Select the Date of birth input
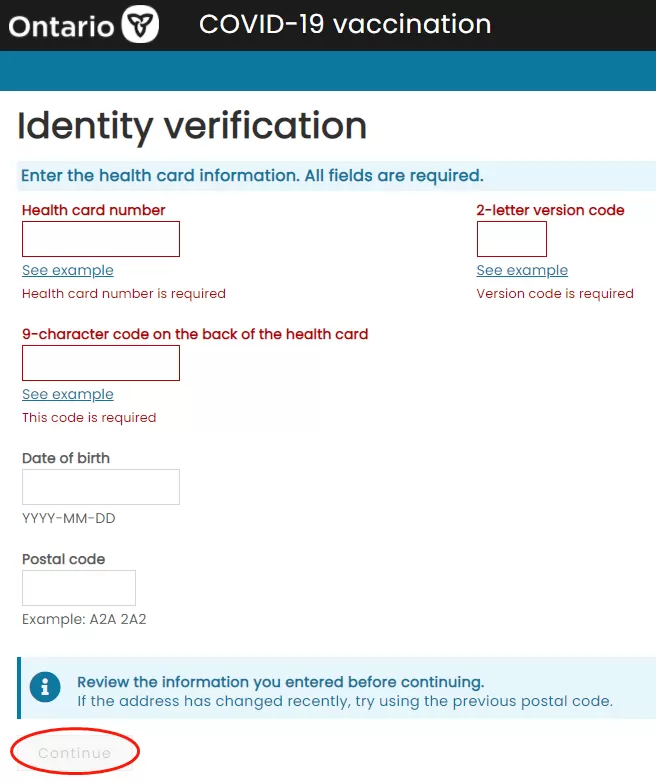This screenshot has height=784, width=656. (100, 487)
